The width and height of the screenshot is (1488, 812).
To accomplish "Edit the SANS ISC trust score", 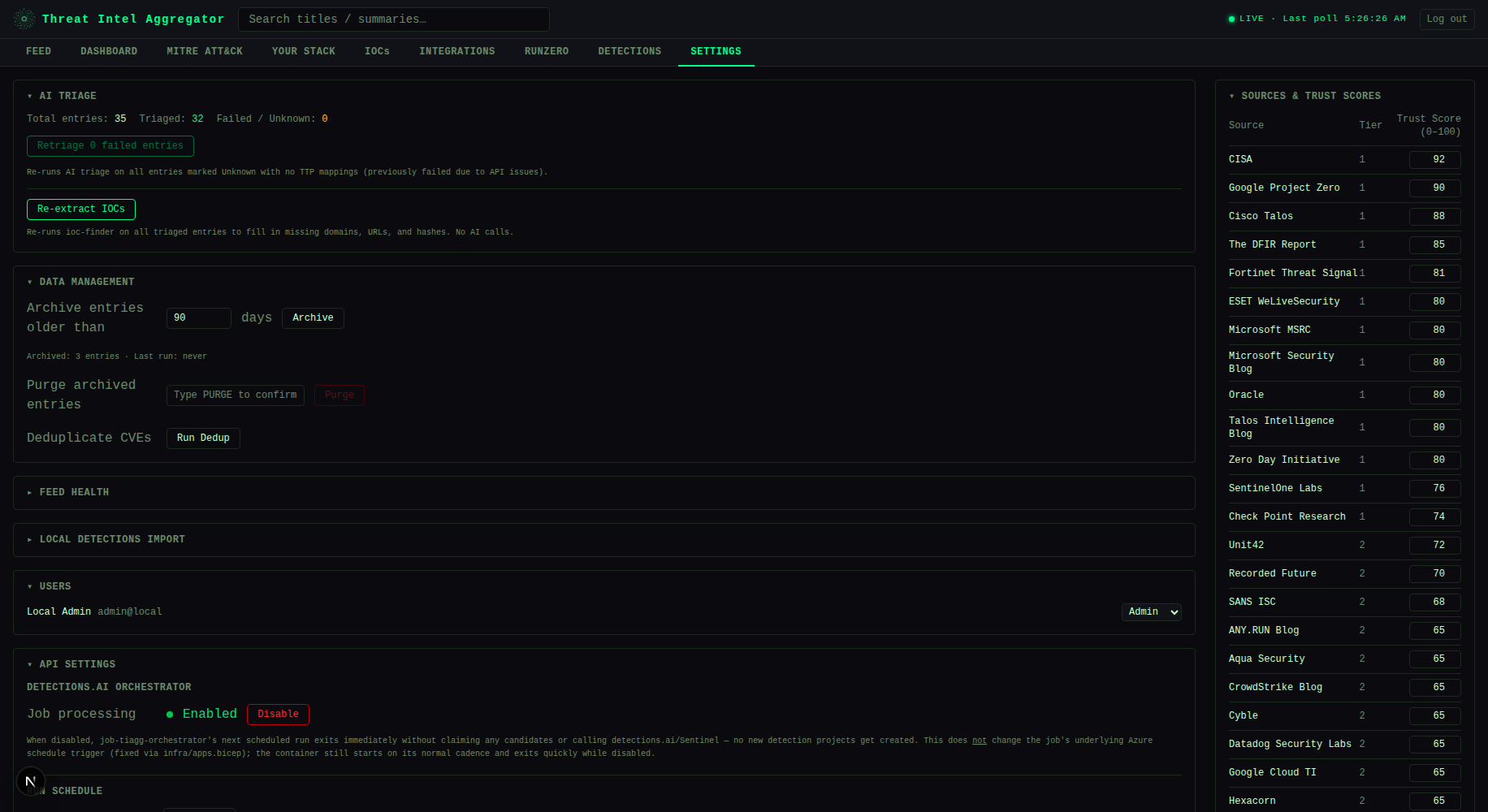I will tap(1434, 603).
